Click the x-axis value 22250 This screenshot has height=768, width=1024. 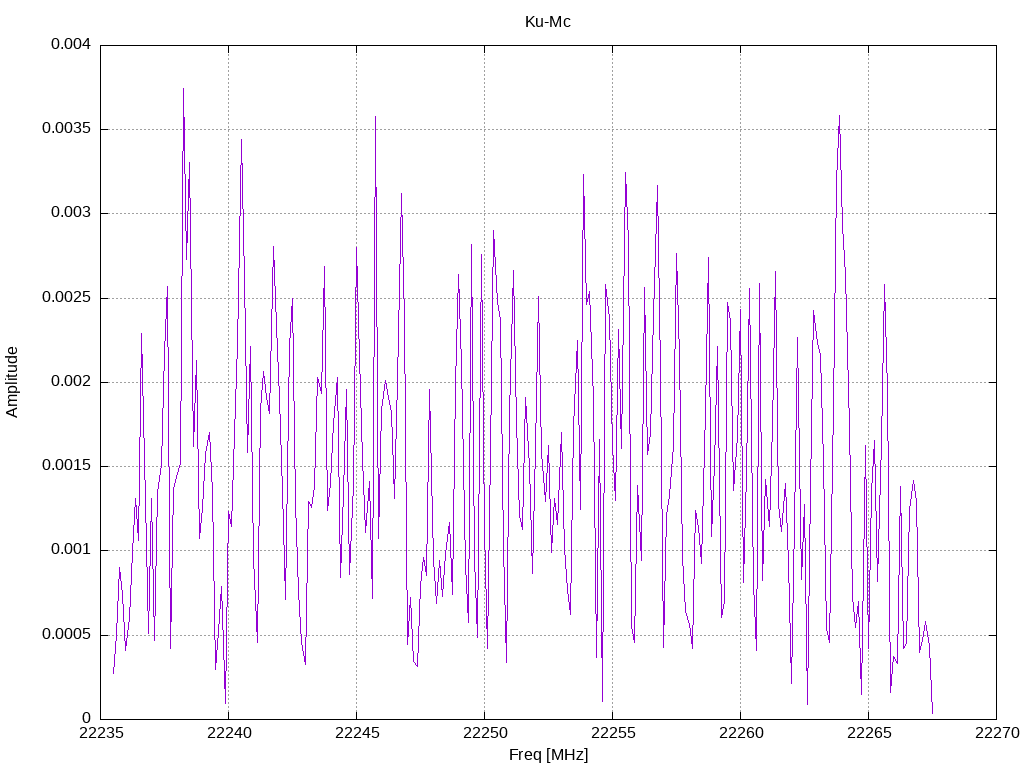tap(485, 733)
